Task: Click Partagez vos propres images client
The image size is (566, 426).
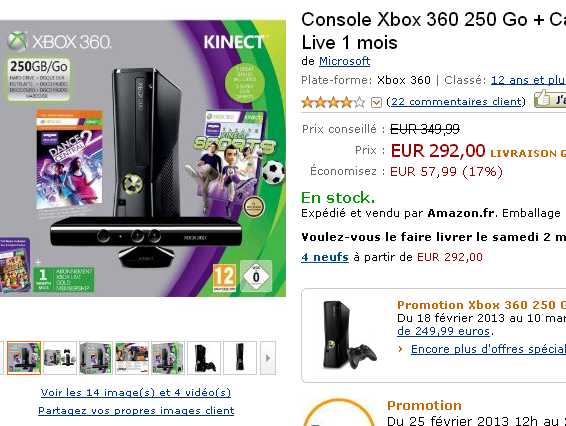Action: click(136, 410)
